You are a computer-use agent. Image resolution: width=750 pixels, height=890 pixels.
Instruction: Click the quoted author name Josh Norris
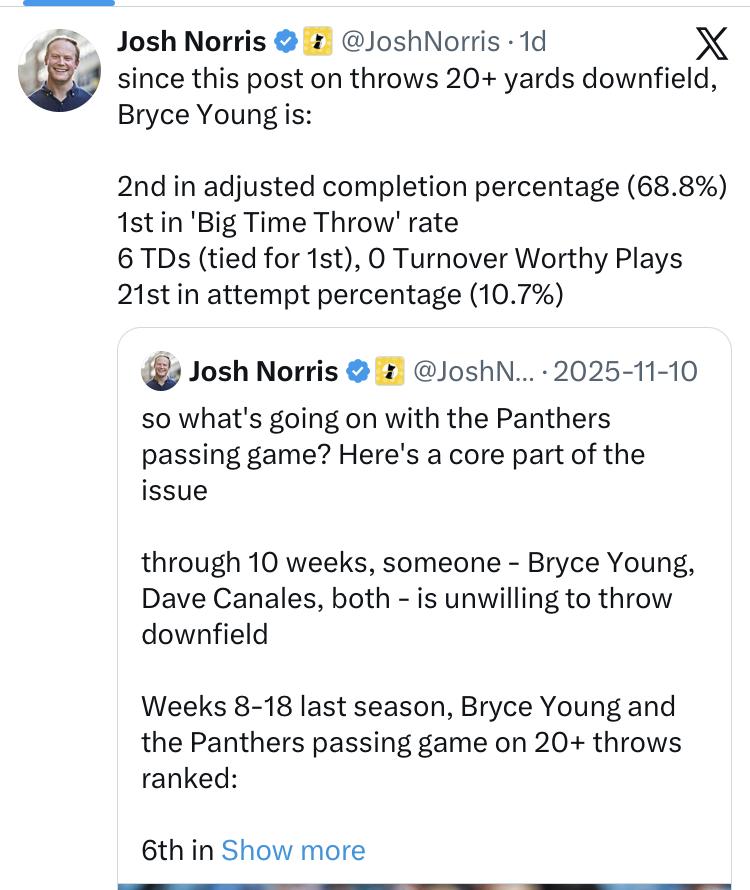point(263,372)
